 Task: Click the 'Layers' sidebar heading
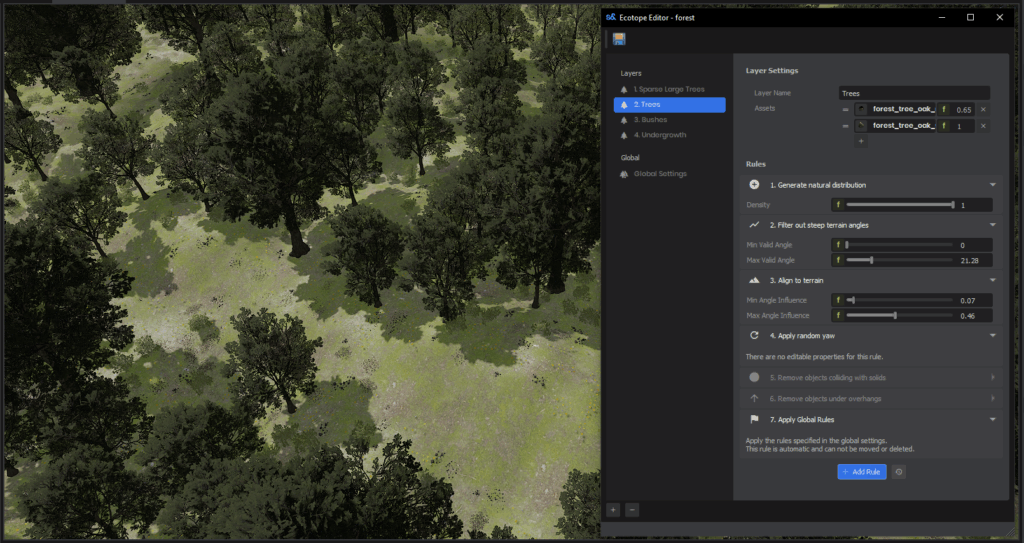[631, 73]
